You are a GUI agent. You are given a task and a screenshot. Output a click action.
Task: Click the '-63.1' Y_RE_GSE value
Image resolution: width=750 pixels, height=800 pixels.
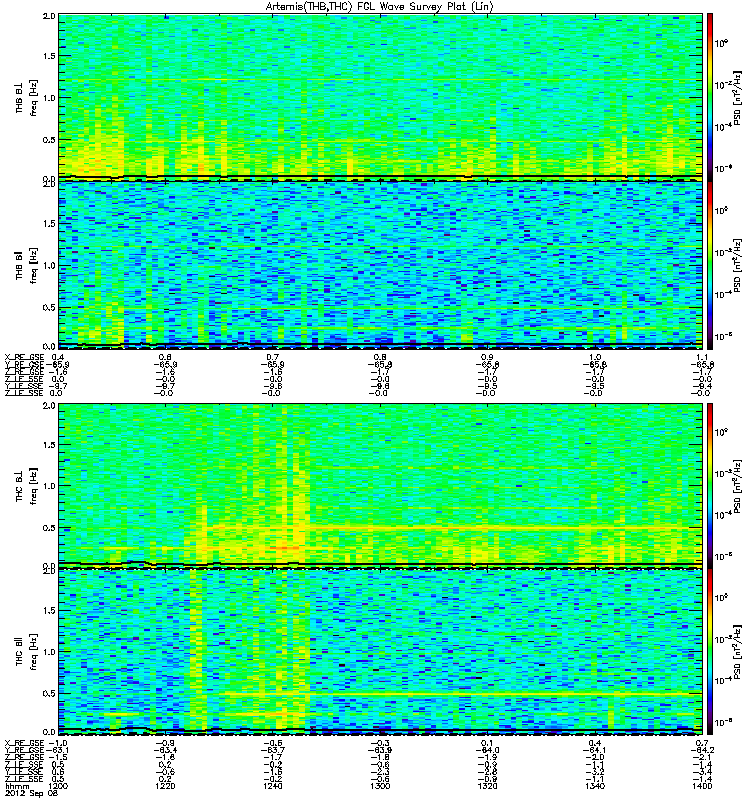click(57, 750)
